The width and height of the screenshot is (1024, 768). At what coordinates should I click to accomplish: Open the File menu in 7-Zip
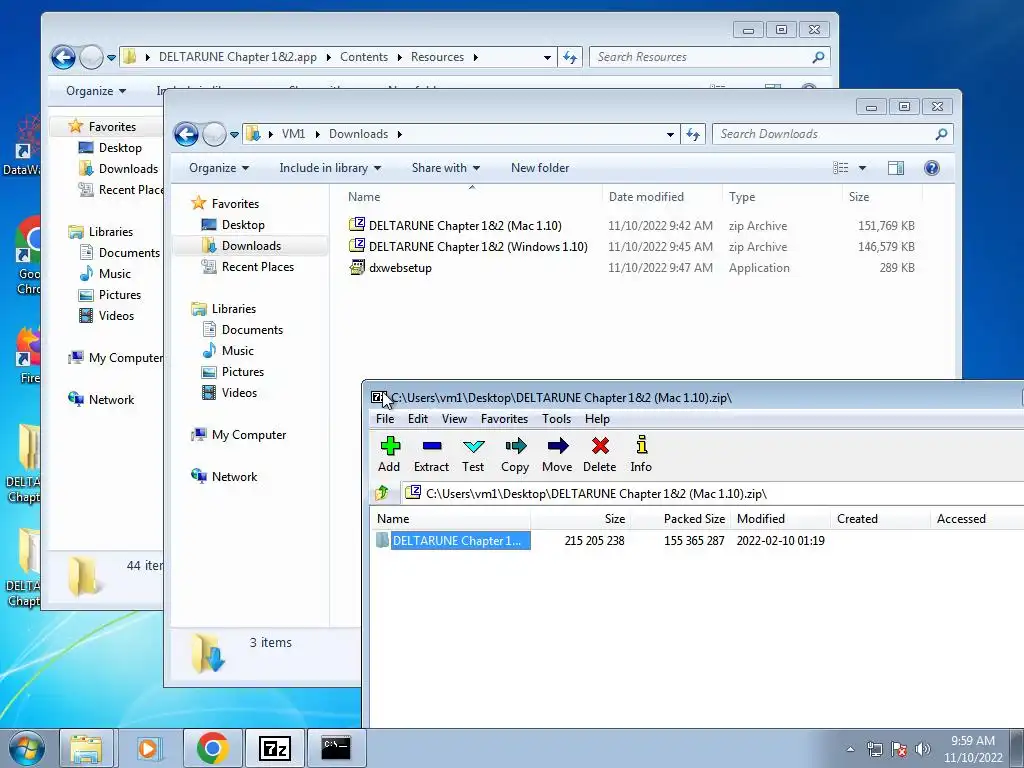385,419
